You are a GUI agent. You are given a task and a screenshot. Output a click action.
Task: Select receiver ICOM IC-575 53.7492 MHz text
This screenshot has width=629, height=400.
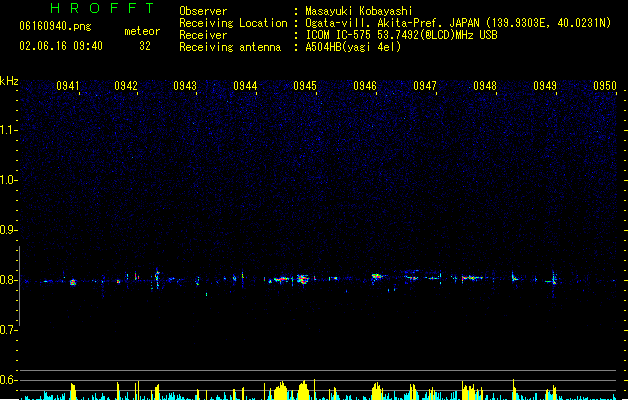[x=401, y=35]
